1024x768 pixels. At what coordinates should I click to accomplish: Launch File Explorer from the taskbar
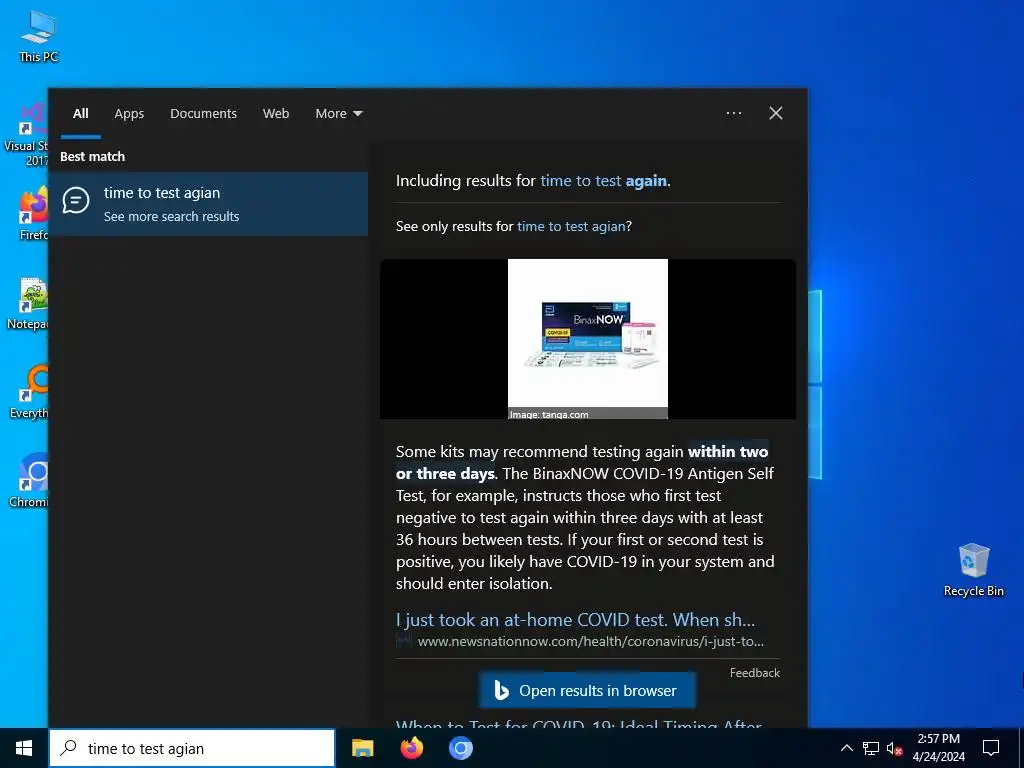pos(362,748)
